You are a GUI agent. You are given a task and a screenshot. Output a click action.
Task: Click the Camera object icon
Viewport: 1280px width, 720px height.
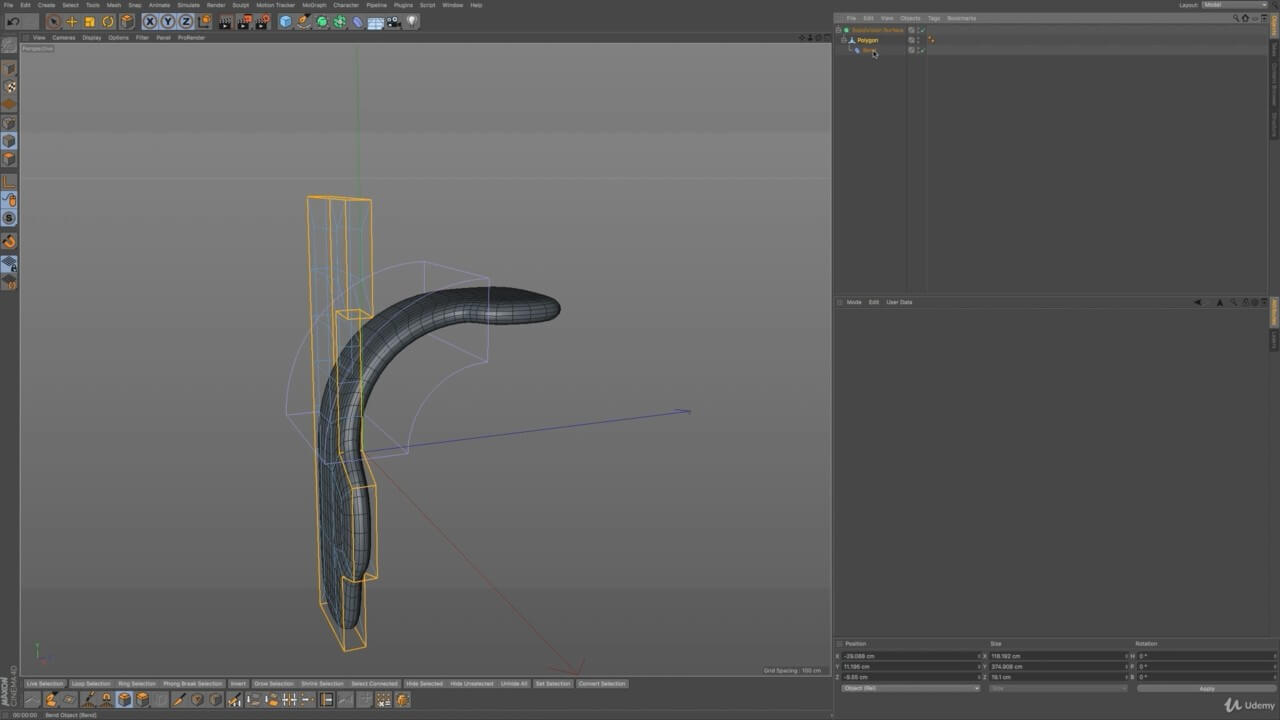click(x=393, y=21)
